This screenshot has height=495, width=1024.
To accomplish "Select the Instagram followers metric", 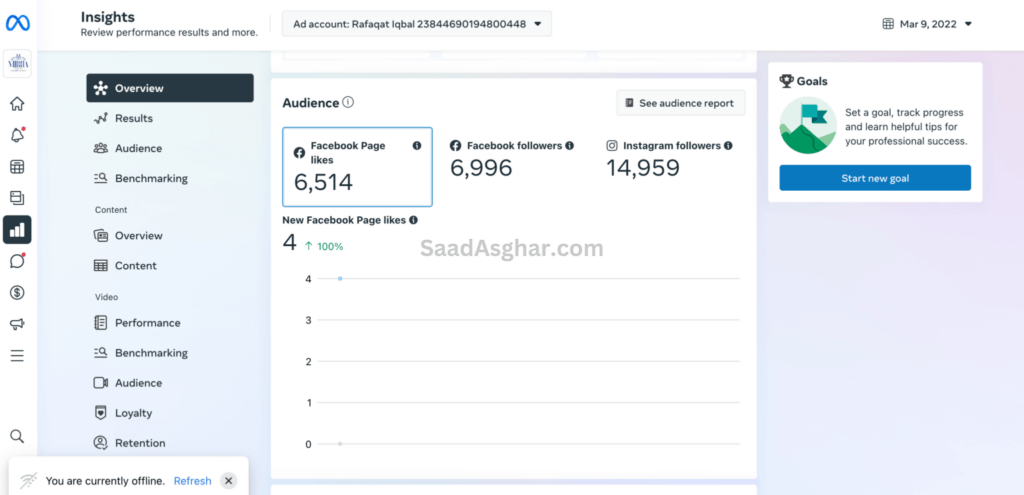I will click(669, 159).
